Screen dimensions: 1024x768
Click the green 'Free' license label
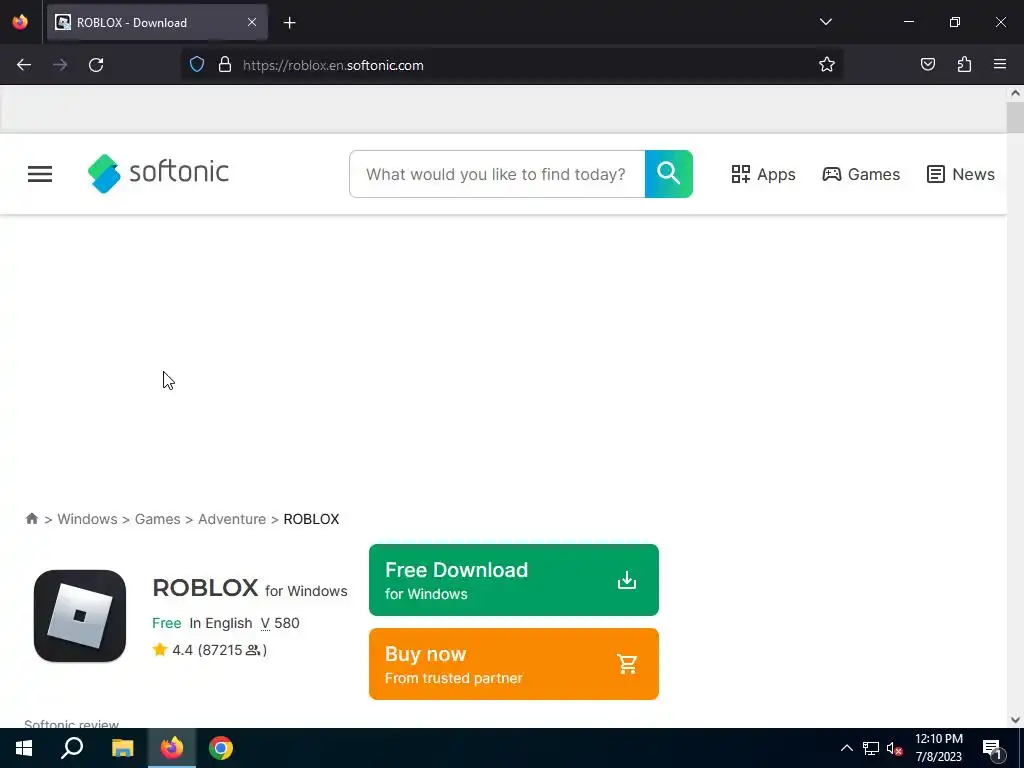[x=167, y=623]
